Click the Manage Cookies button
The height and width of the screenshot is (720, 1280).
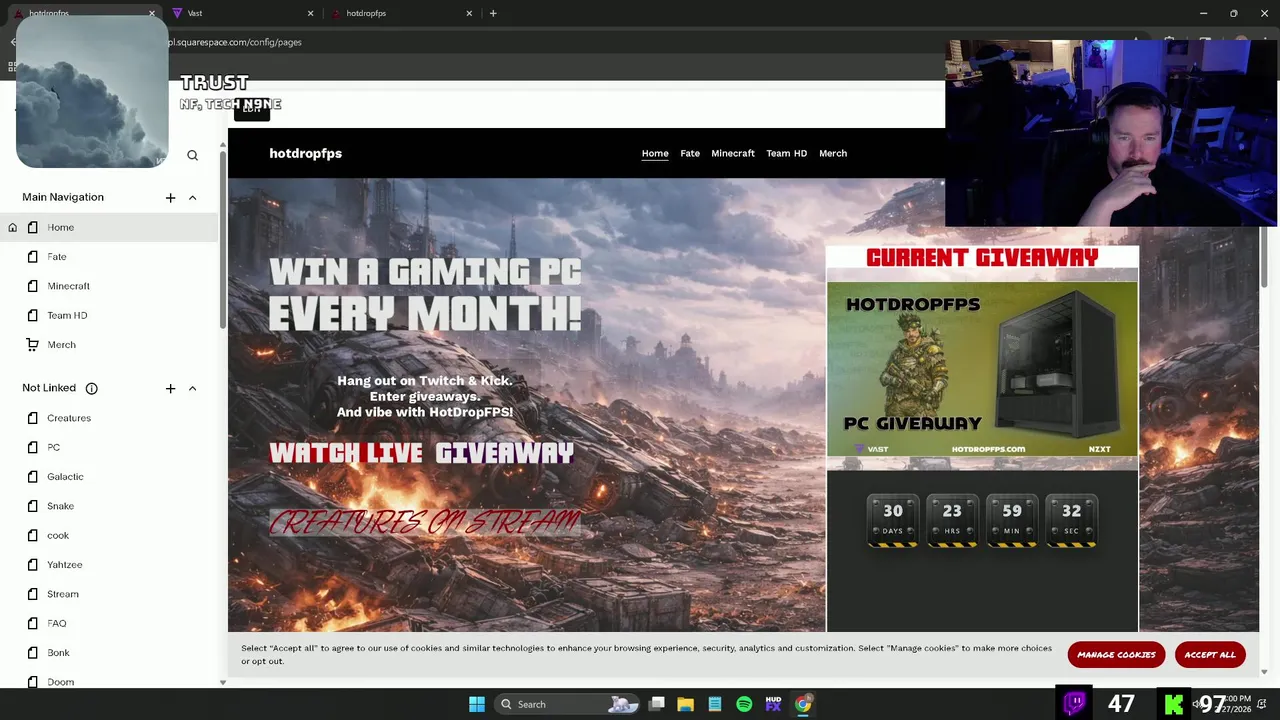(1116, 655)
